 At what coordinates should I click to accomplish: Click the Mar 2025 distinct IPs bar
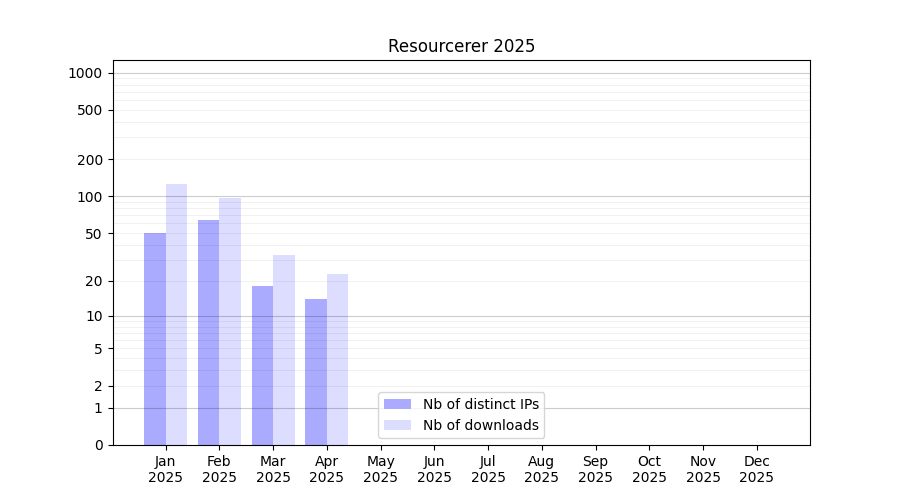[x=262, y=366]
